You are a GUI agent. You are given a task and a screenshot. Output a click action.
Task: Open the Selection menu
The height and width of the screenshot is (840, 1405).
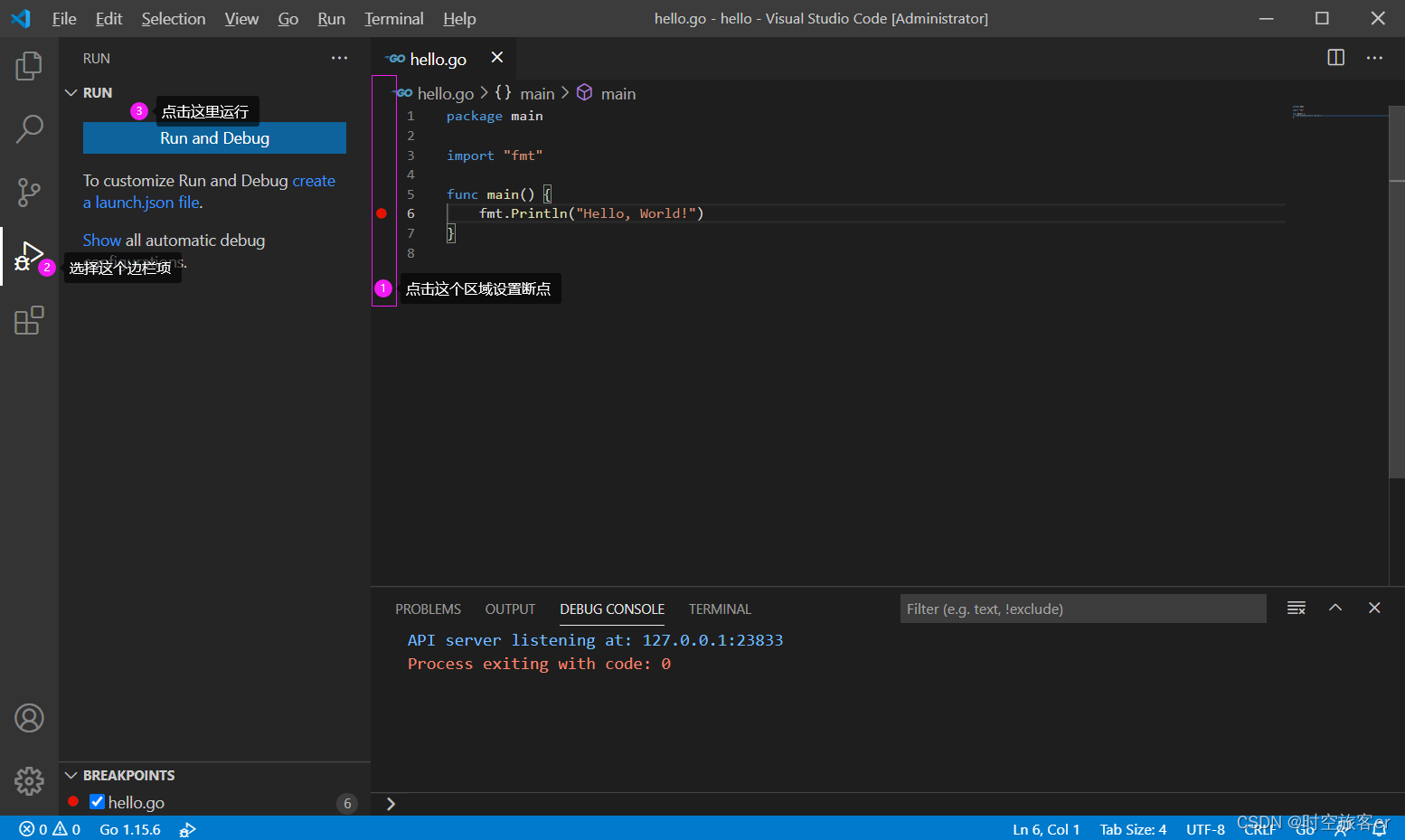pos(174,19)
